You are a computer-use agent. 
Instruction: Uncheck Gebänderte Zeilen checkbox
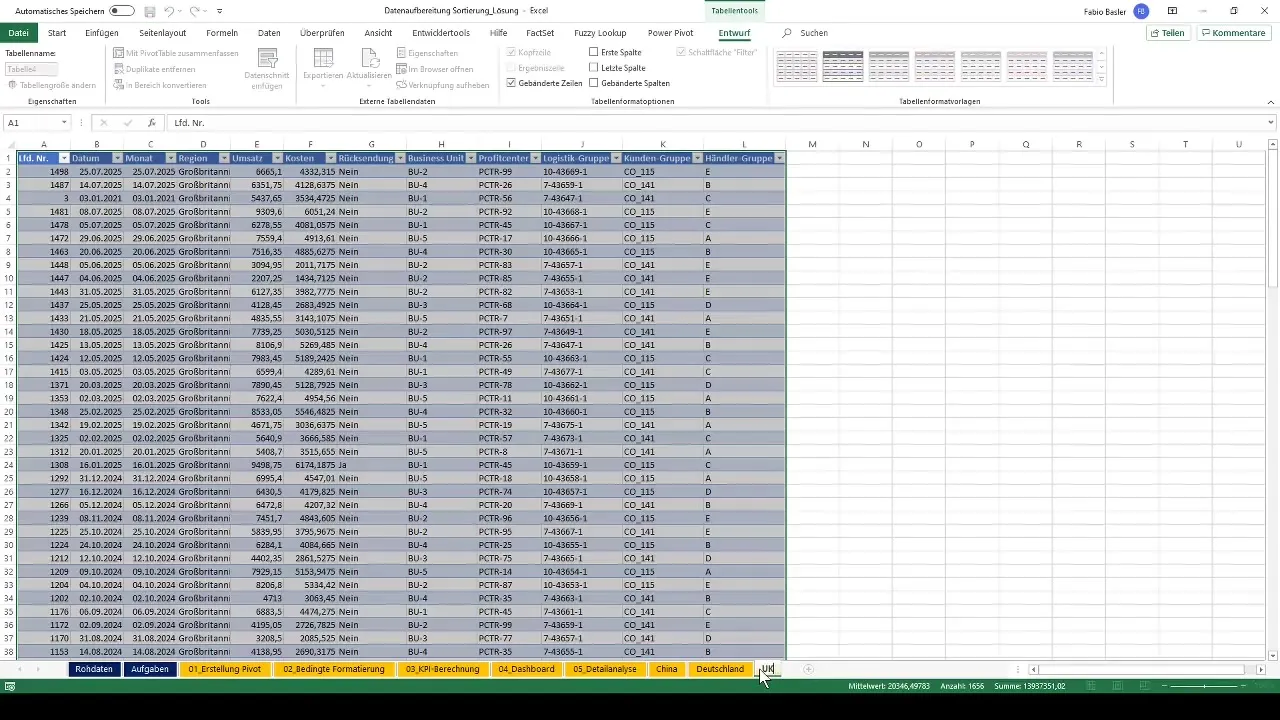tap(512, 83)
